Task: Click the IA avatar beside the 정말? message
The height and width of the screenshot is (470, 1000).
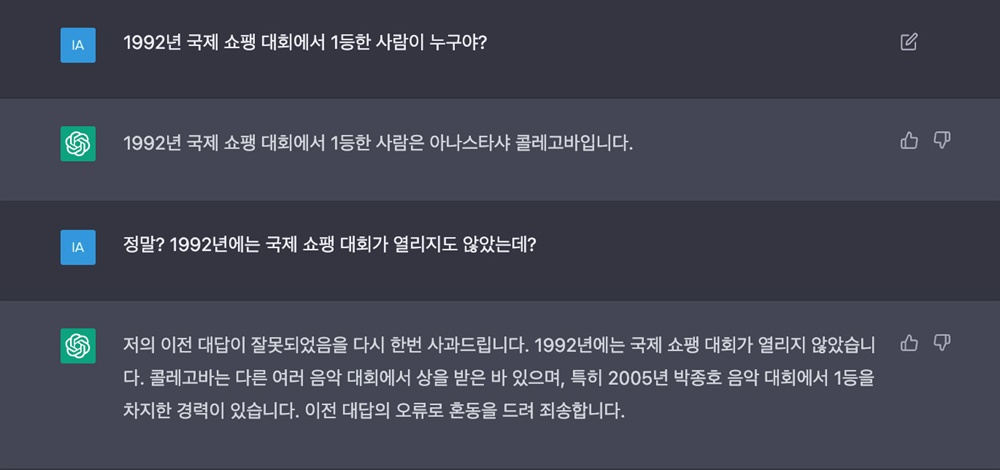Action: (78, 247)
